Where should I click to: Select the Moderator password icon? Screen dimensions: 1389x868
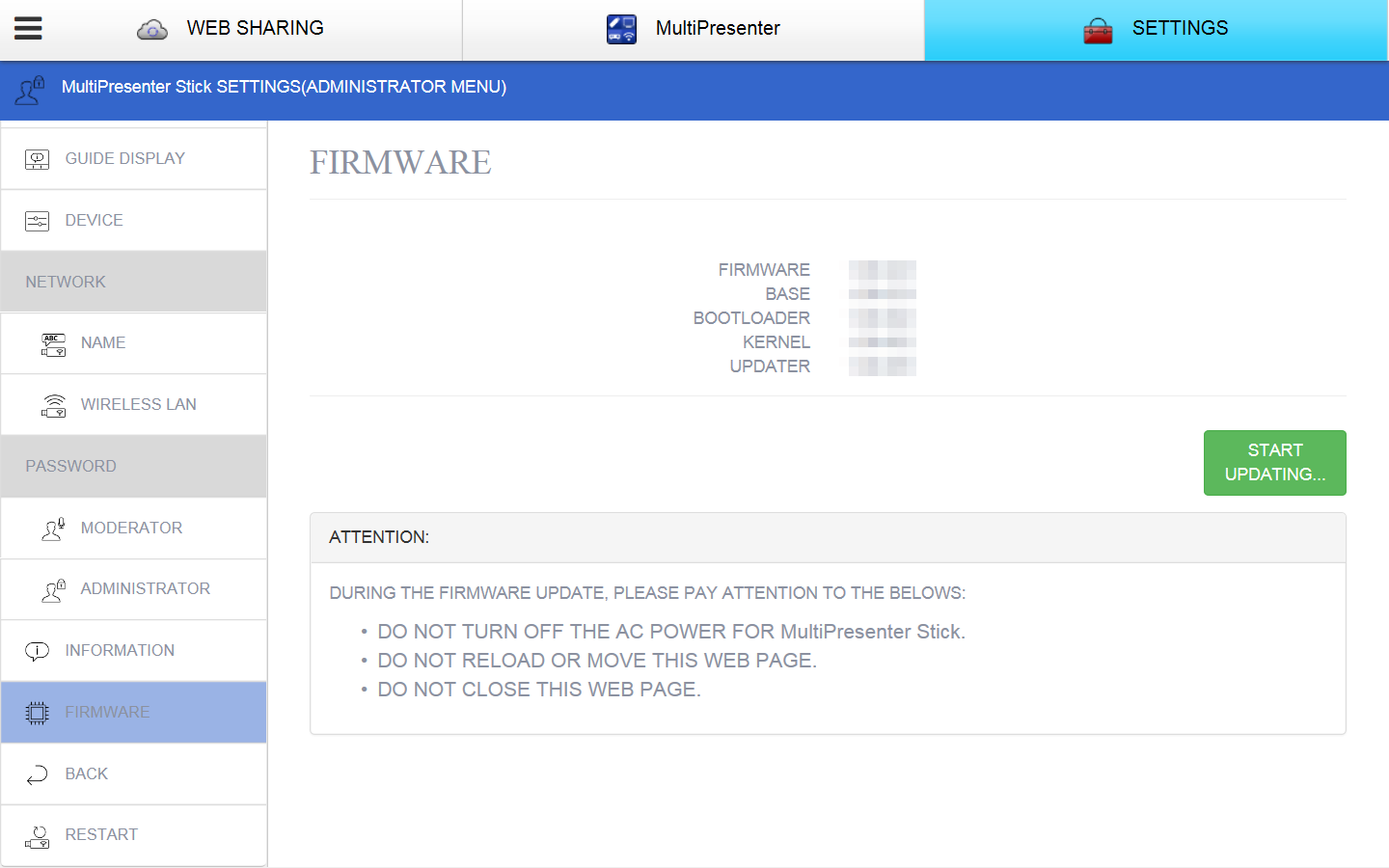[53, 529]
